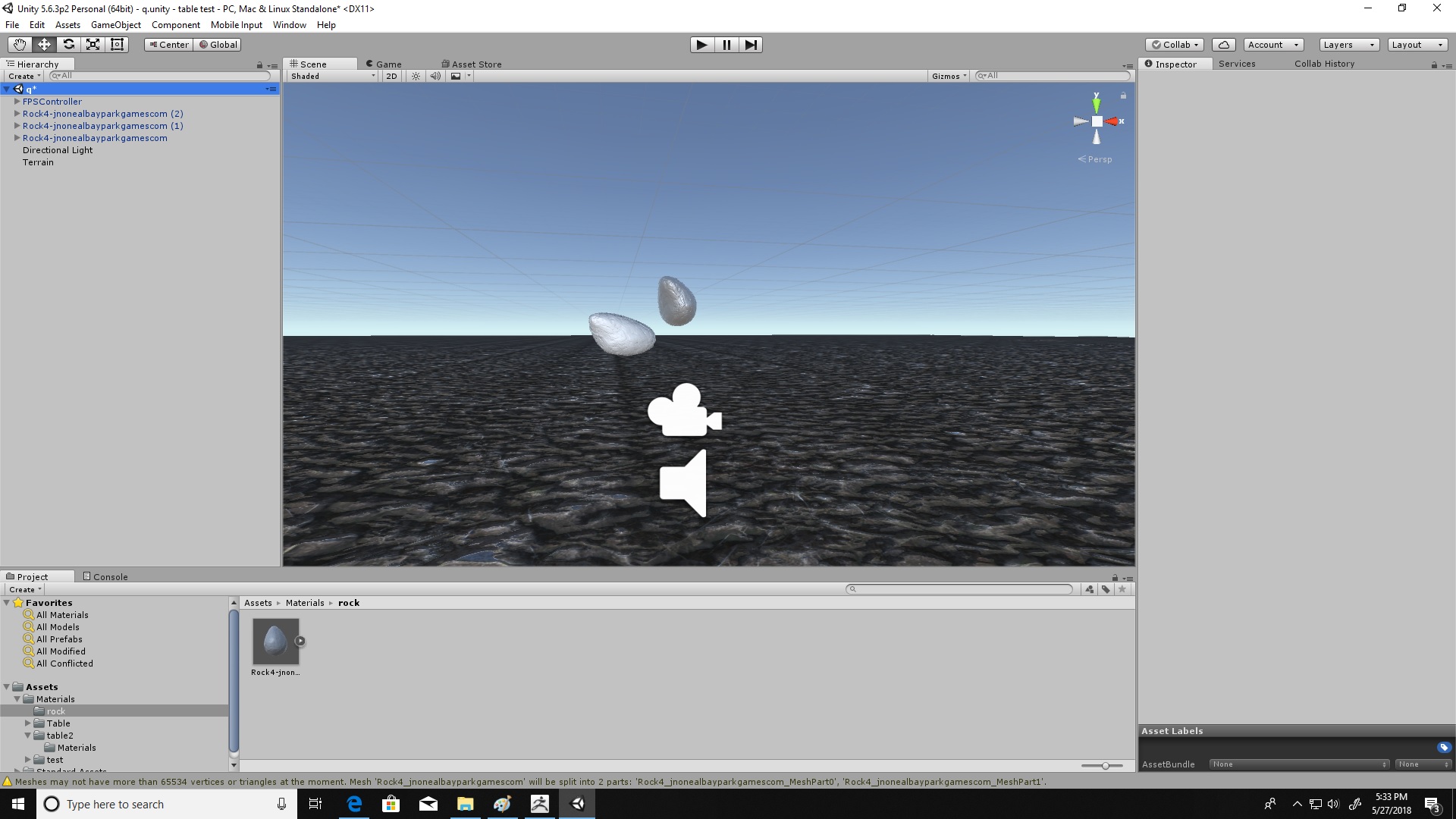Toggle pivot mode Center button
The height and width of the screenshot is (819, 1456).
point(168,45)
